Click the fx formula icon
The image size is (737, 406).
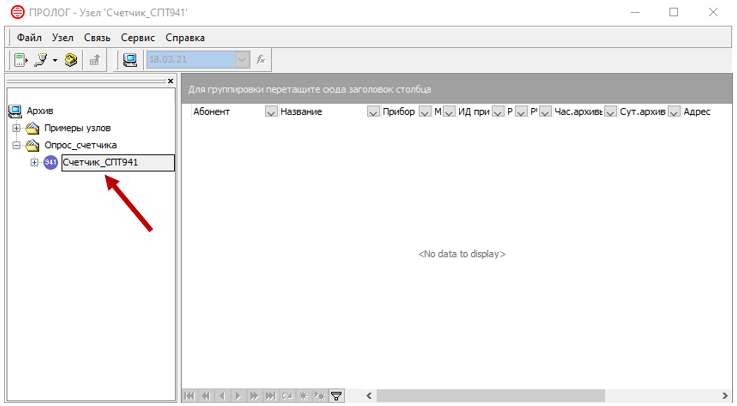(x=261, y=60)
